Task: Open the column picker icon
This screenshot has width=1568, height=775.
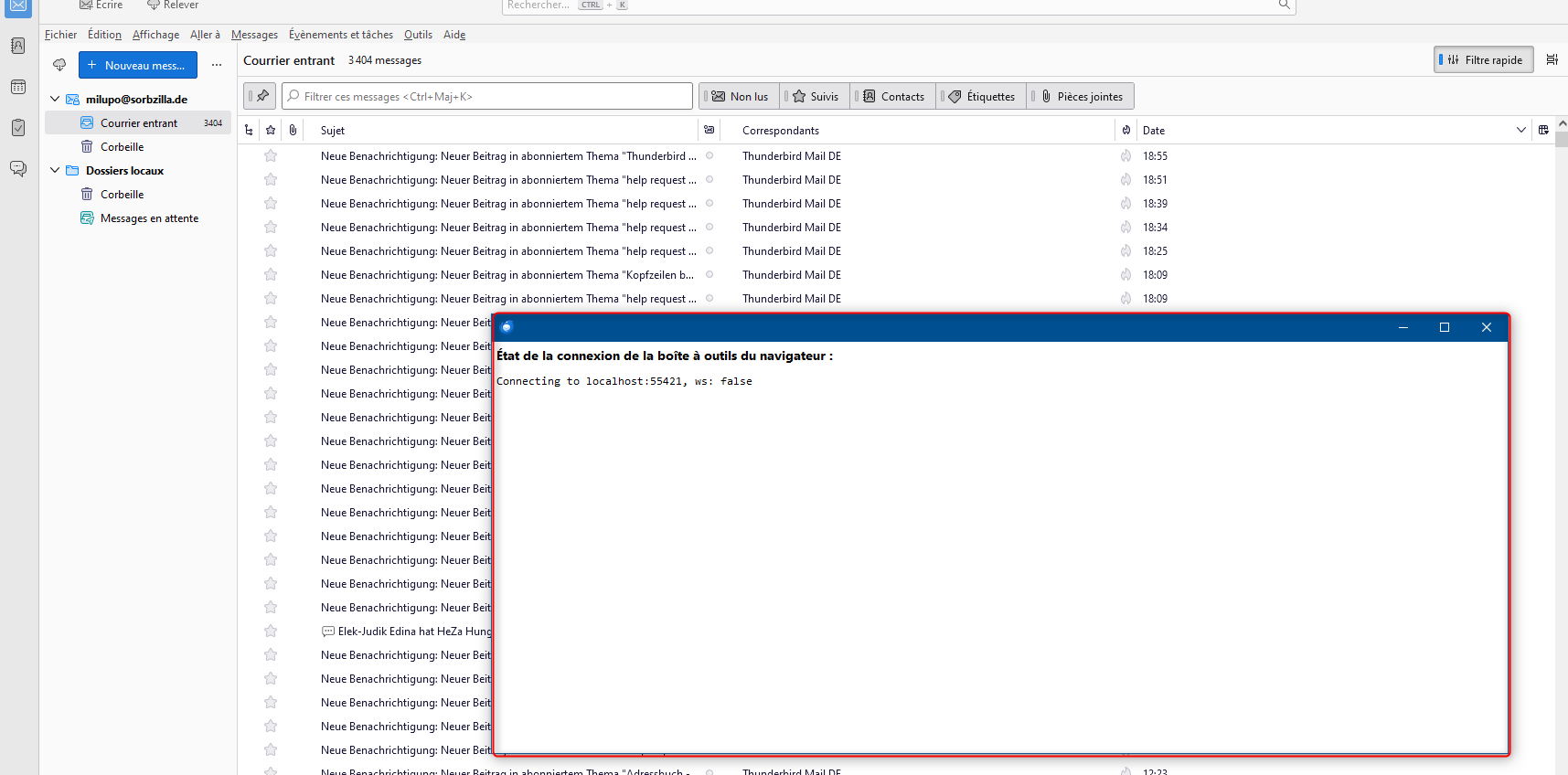Action: point(1543,130)
